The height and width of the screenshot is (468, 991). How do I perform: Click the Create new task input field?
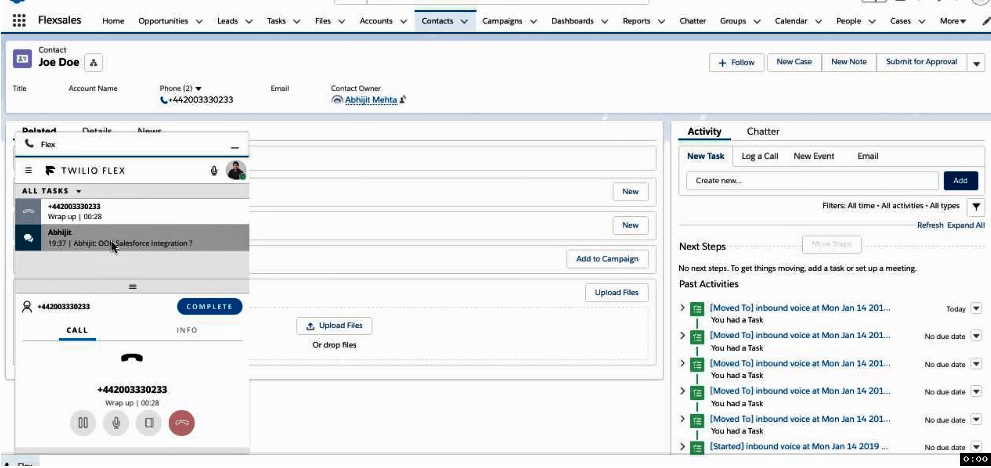click(x=812, y=181)
